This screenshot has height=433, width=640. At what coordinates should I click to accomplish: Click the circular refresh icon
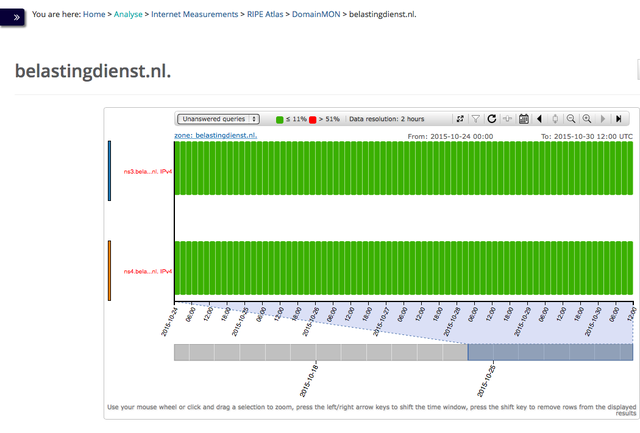point(492,119)
